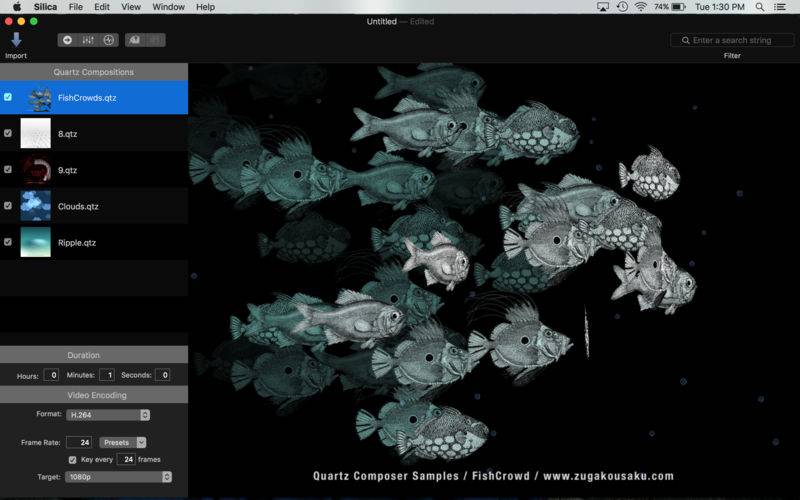Click the image view toolbar icon
The width and height of the screenshot is (800, 500).
pos(135,40)
